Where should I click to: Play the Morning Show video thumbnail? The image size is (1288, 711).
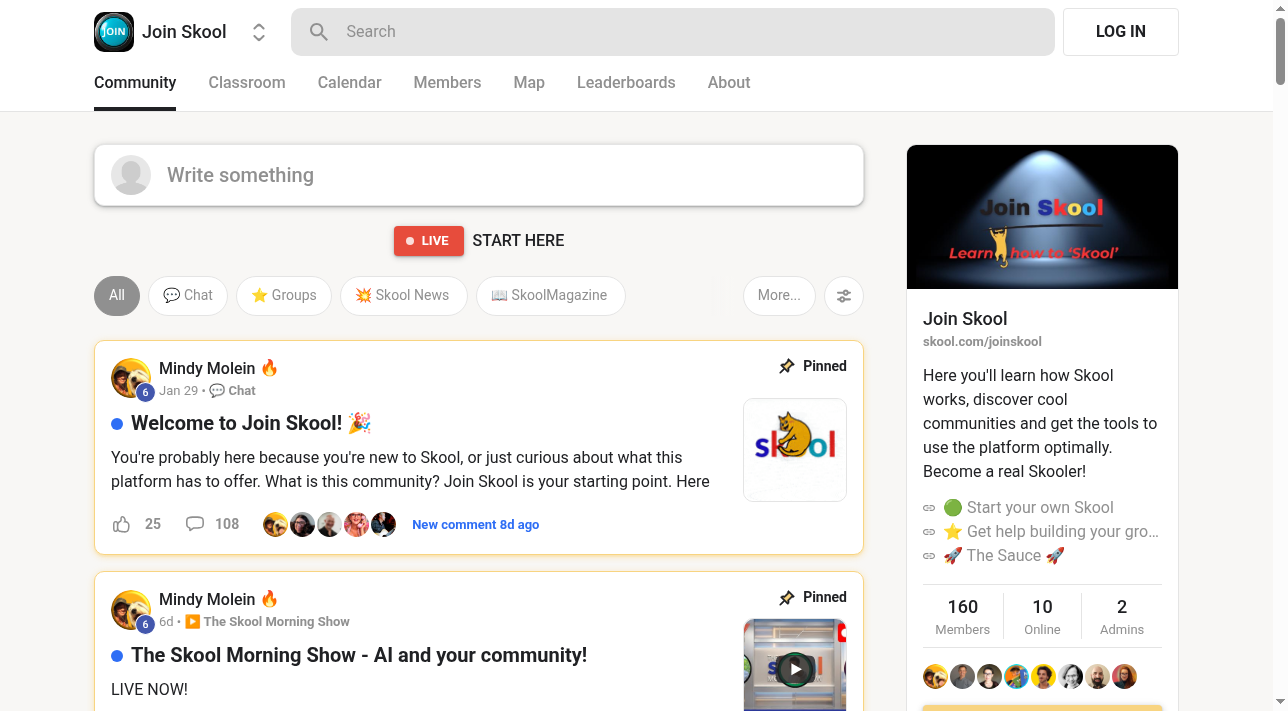point(795,669)
